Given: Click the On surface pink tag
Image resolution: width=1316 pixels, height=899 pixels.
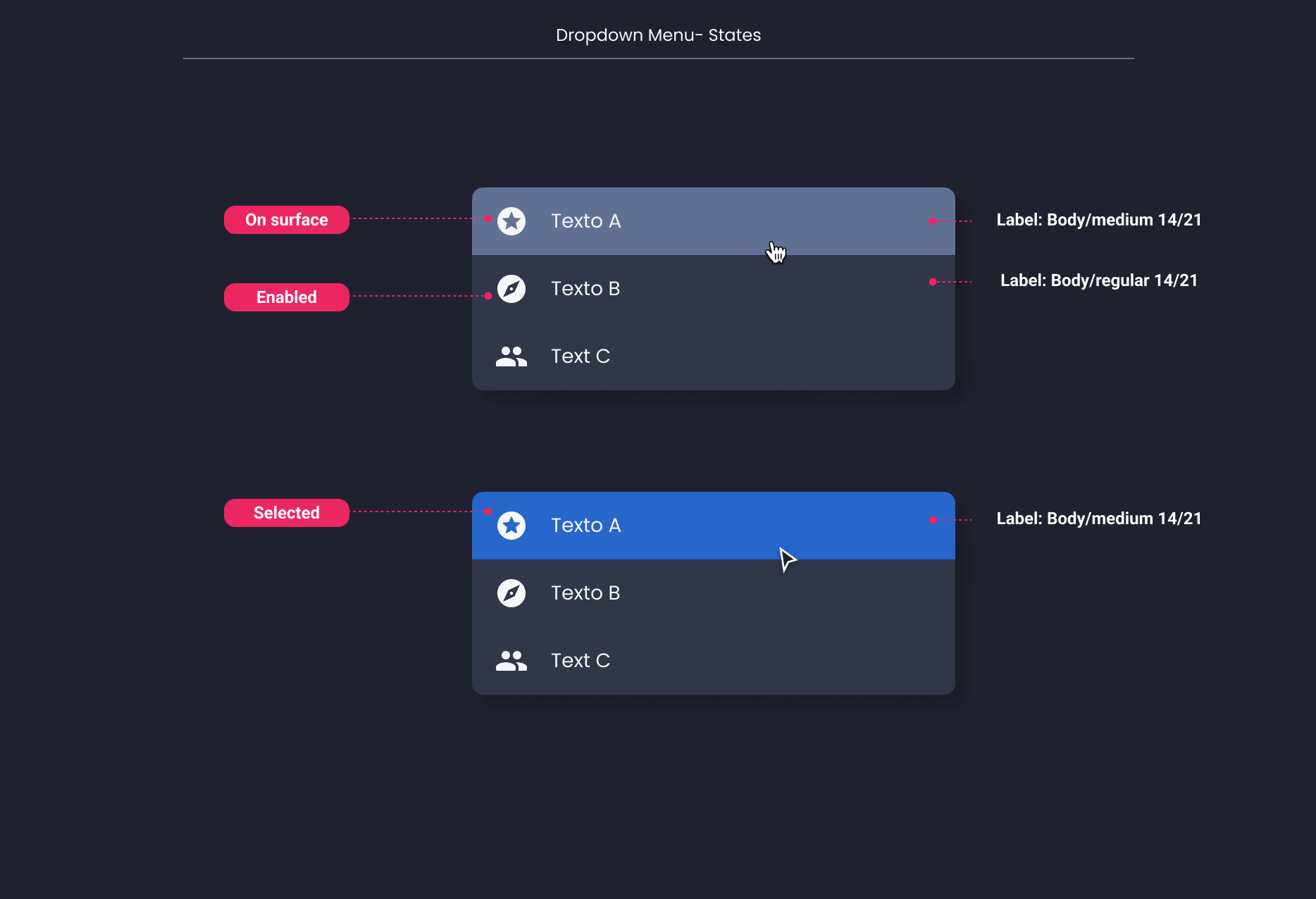Looking at the screenshot, I should [x=287, y=220].
